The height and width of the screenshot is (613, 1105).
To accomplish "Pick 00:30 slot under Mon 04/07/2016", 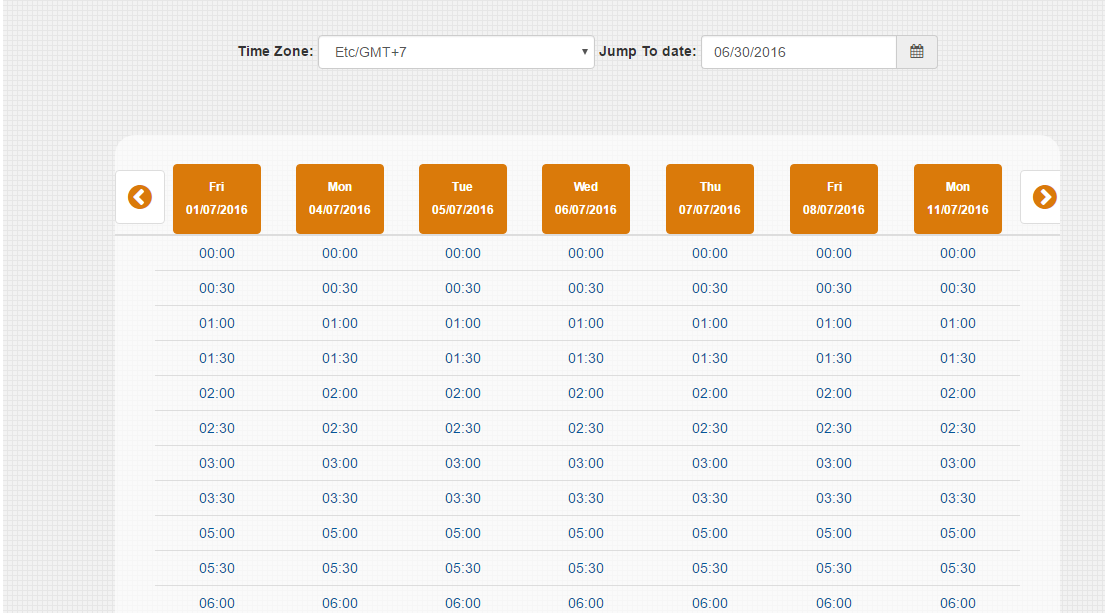I will (x=340, y=288).
